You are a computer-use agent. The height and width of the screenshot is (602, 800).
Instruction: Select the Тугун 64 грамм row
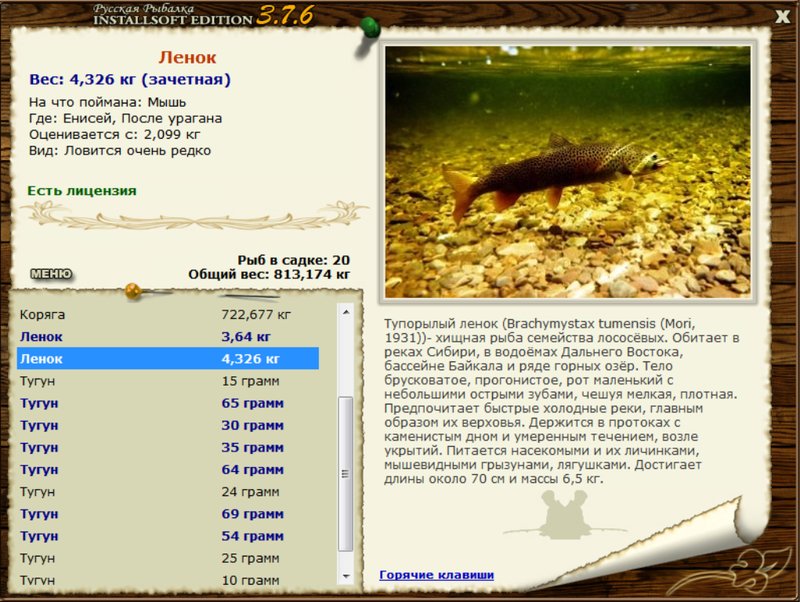click(168, 470)
